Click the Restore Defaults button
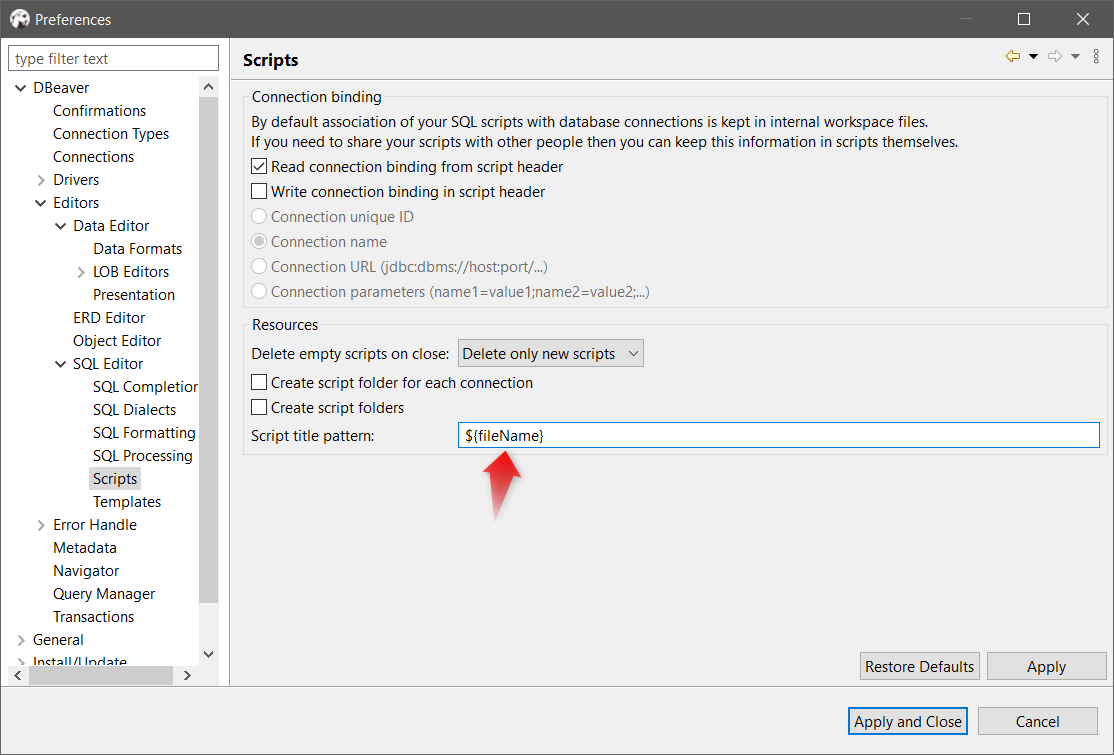 [x=919, y=666]
